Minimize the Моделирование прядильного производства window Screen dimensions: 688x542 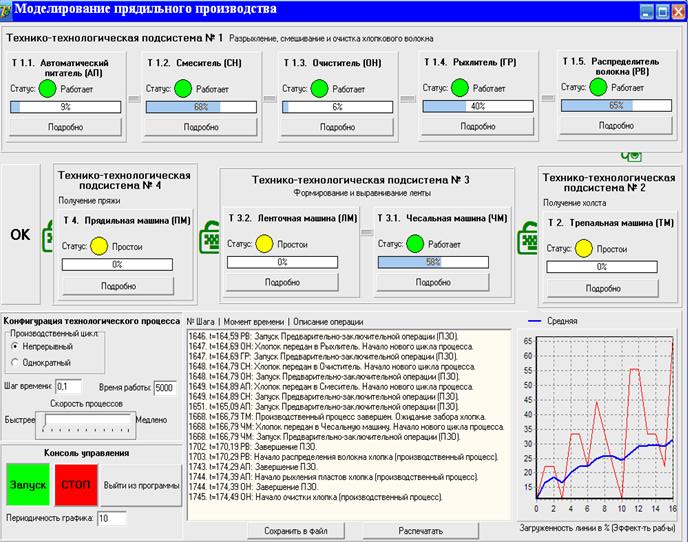point(647,11)
